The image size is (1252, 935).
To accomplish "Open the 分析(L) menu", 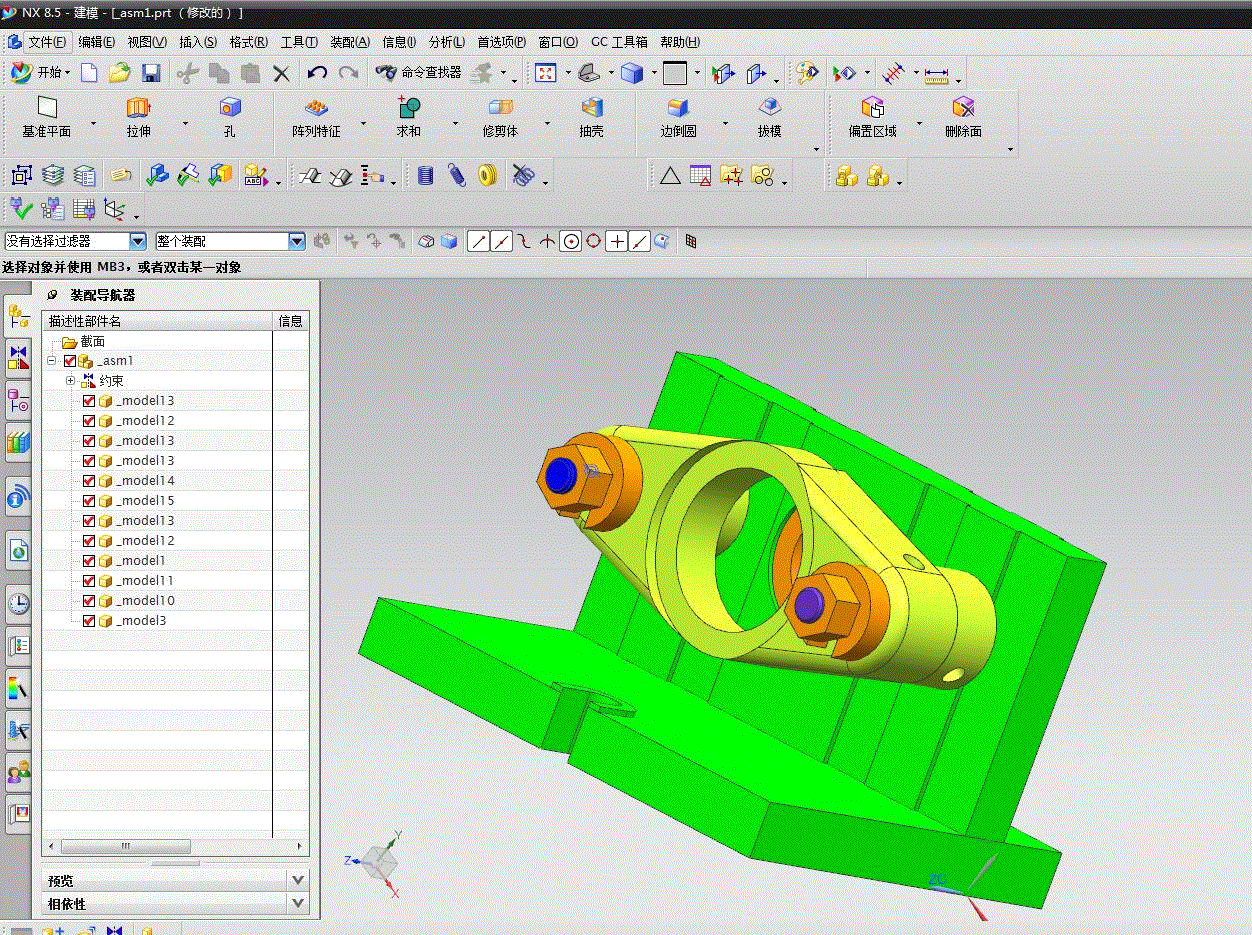I will [x=447, y=42].
